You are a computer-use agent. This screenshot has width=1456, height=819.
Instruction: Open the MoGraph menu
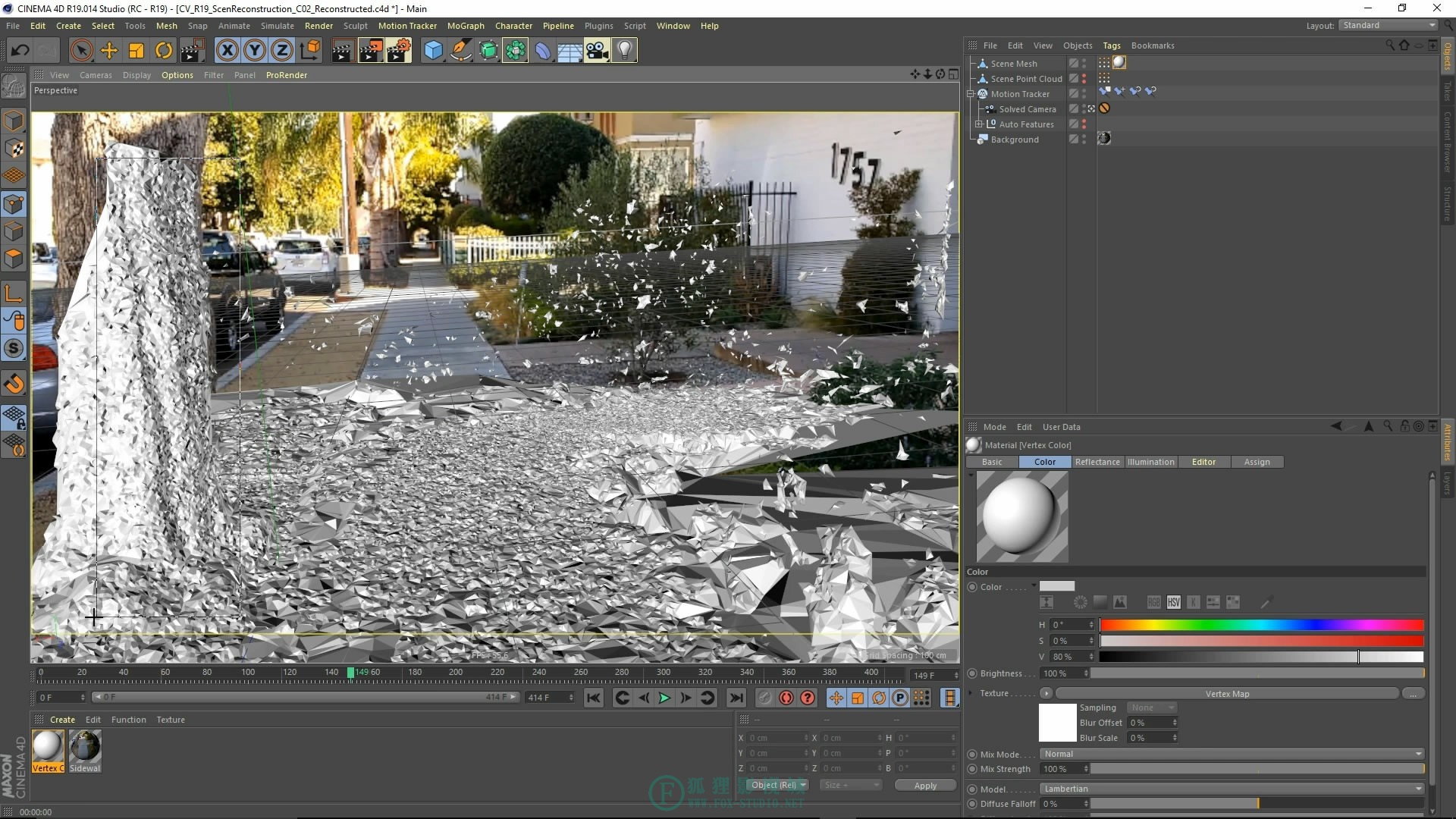[x=466, y=26]
